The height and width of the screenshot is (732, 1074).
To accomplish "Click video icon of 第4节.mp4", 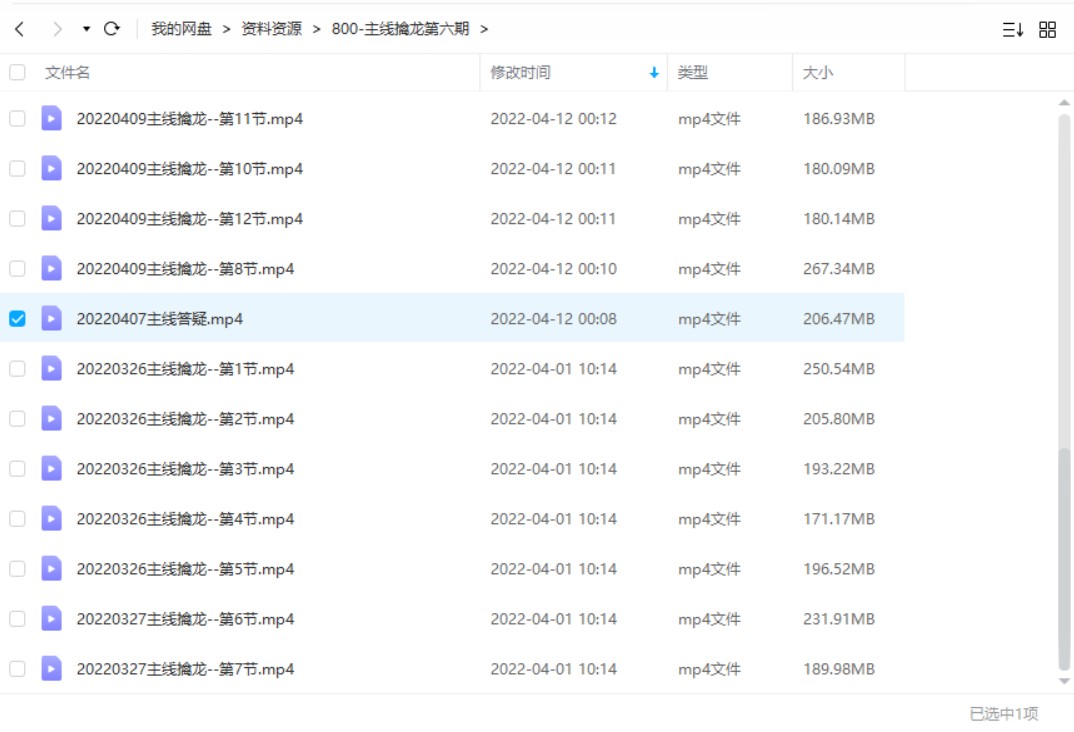I will [x=51, y=518].
